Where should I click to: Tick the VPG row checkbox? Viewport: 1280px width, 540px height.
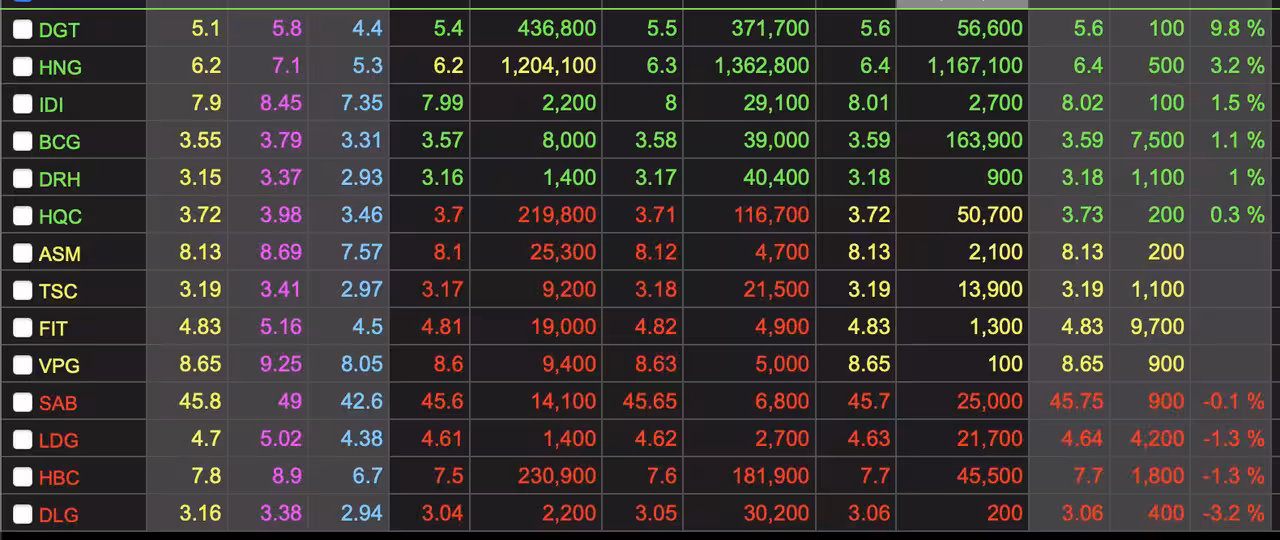coord(22,365)
